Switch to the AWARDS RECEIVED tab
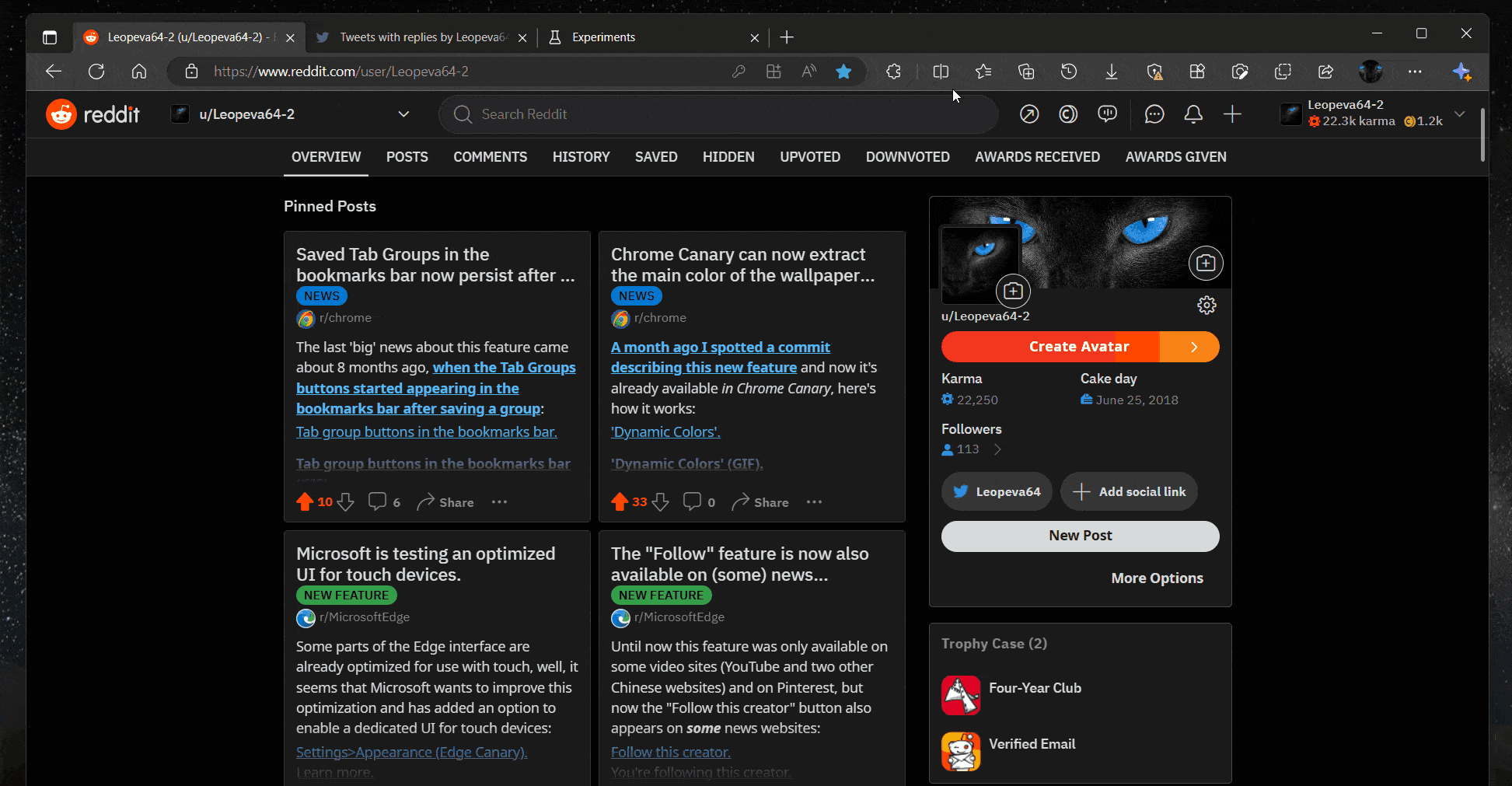This screenshot has width=1512, height=786. [1038, 157]
